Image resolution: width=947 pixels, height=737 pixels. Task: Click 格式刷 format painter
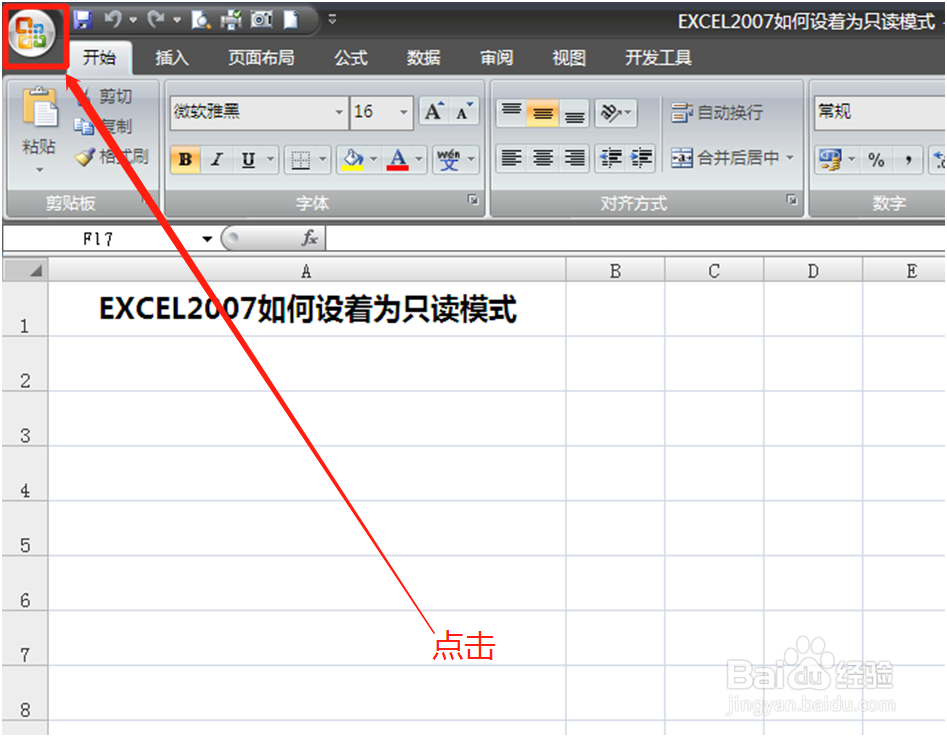(x=112, y=156)
